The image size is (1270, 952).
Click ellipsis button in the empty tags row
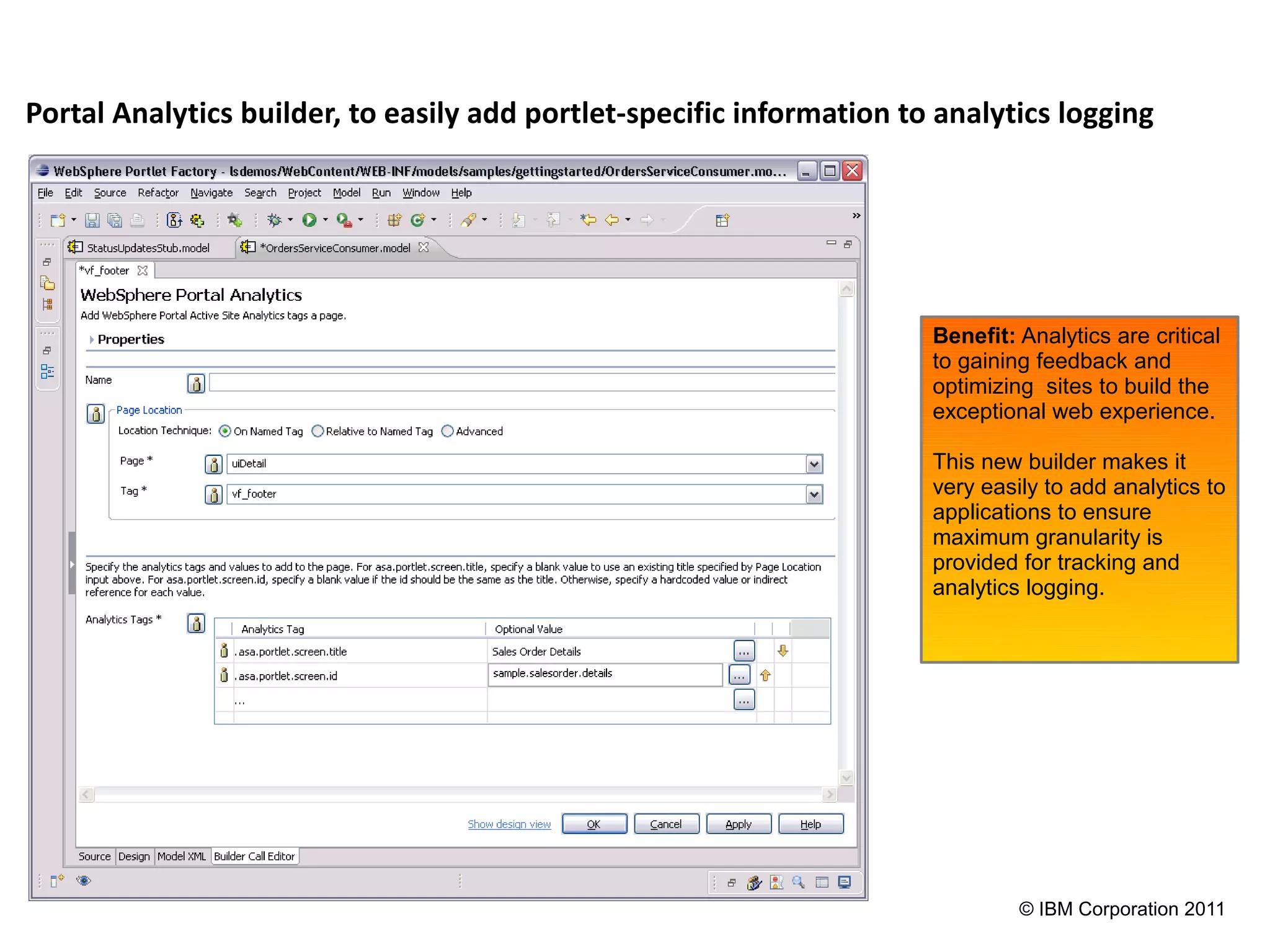coord(744,700)
